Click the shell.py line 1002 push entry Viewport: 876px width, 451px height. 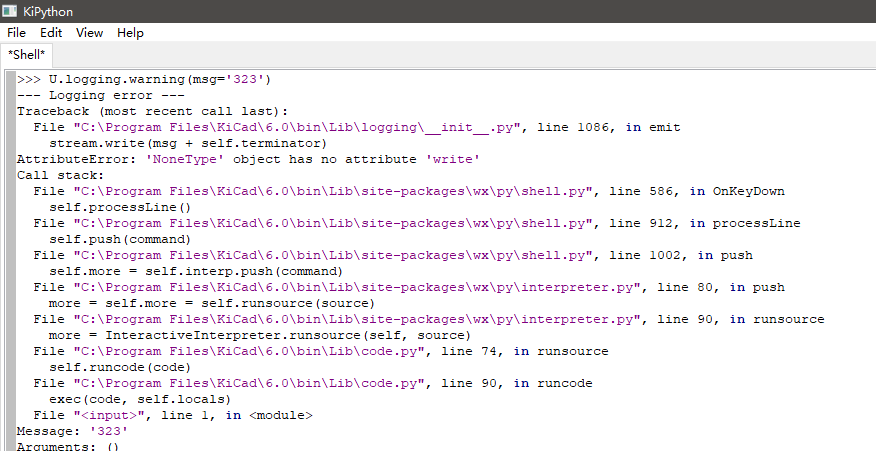click(x=393, y=255)
